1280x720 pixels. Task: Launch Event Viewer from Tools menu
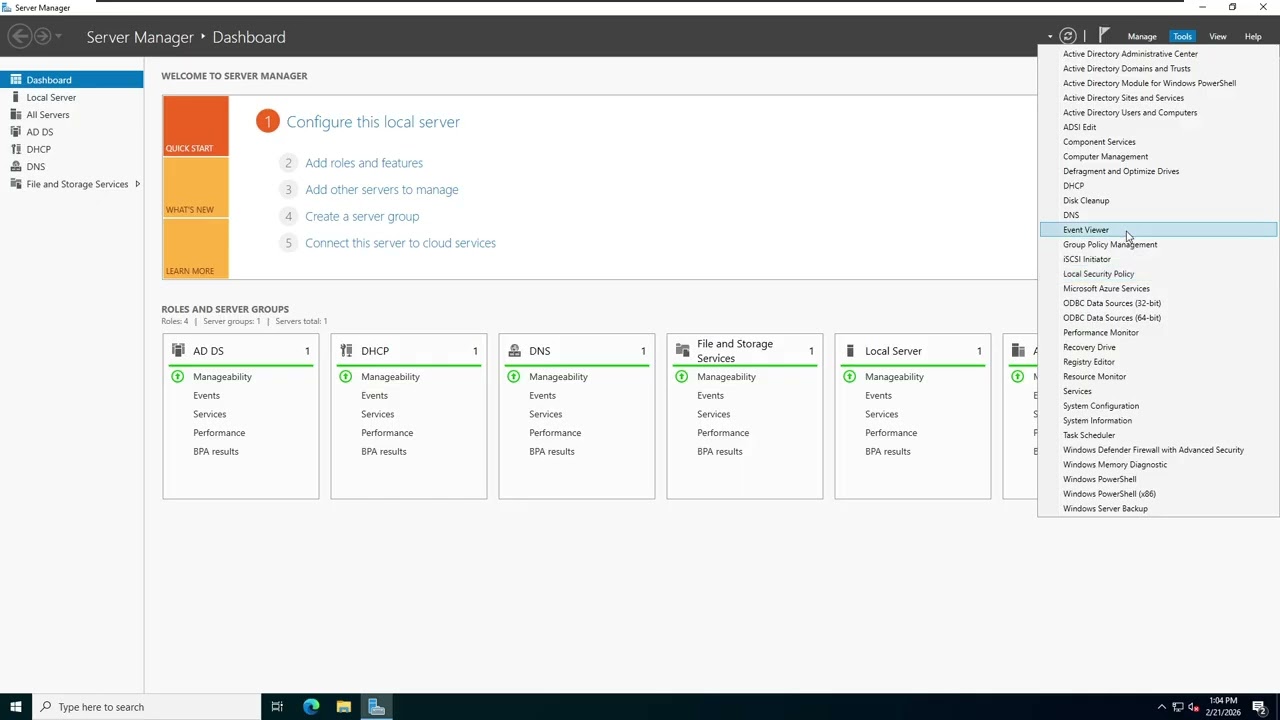(x=1158, y=230)
